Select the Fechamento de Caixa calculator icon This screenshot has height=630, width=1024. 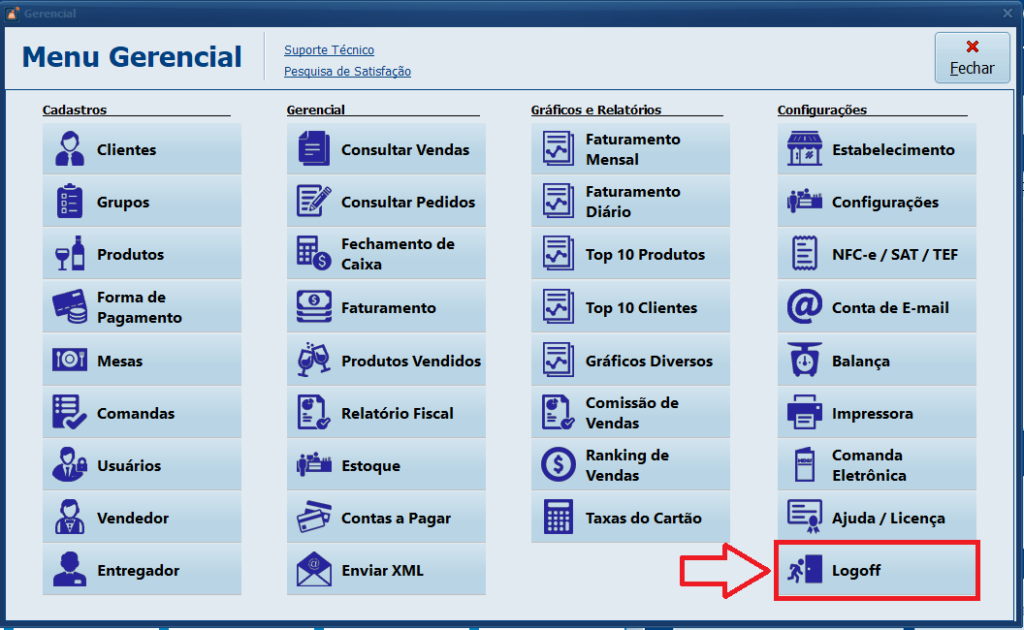pyautogui.click(x=314, y=254)
